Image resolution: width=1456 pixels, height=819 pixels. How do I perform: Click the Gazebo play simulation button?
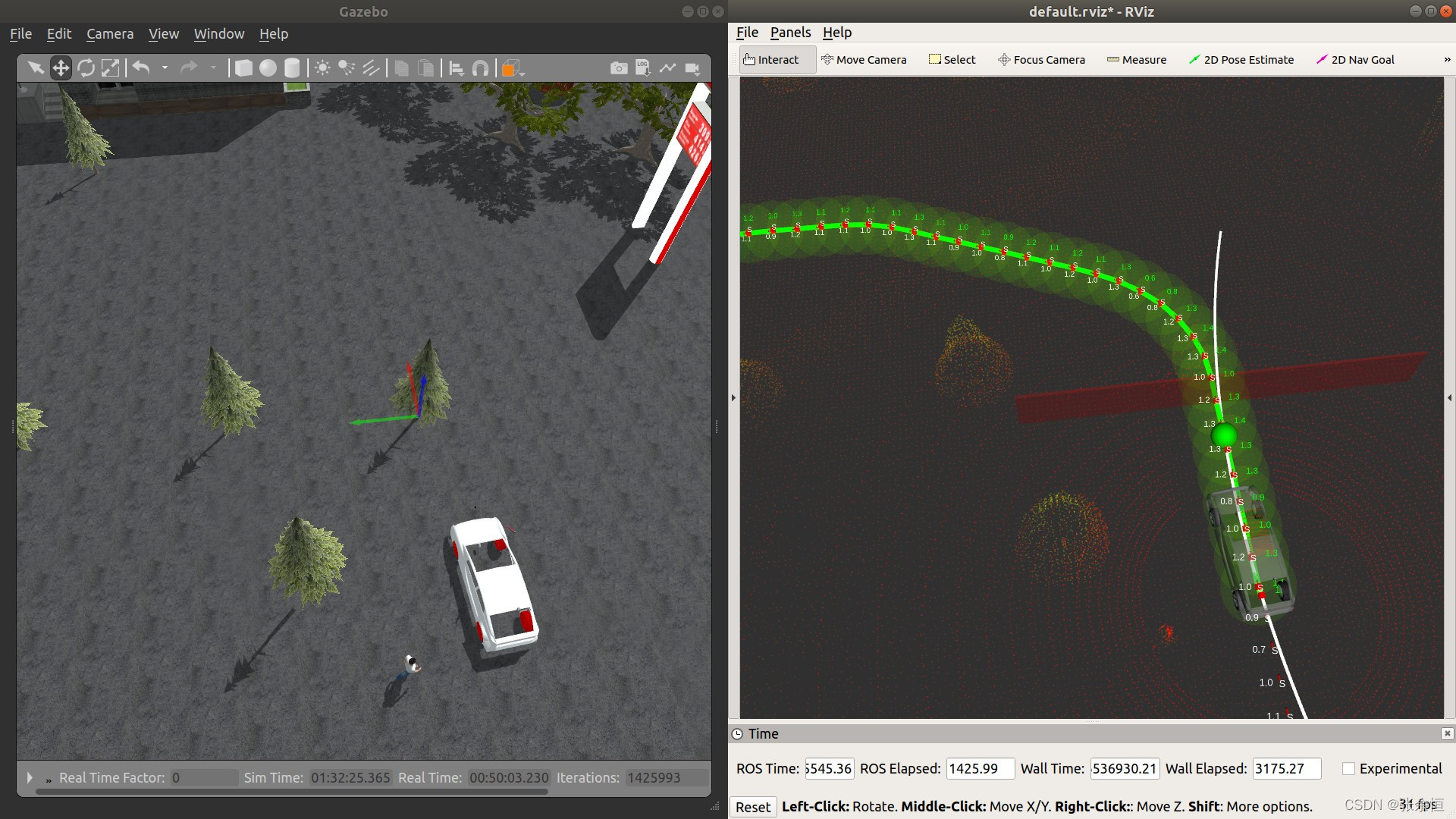30,777
